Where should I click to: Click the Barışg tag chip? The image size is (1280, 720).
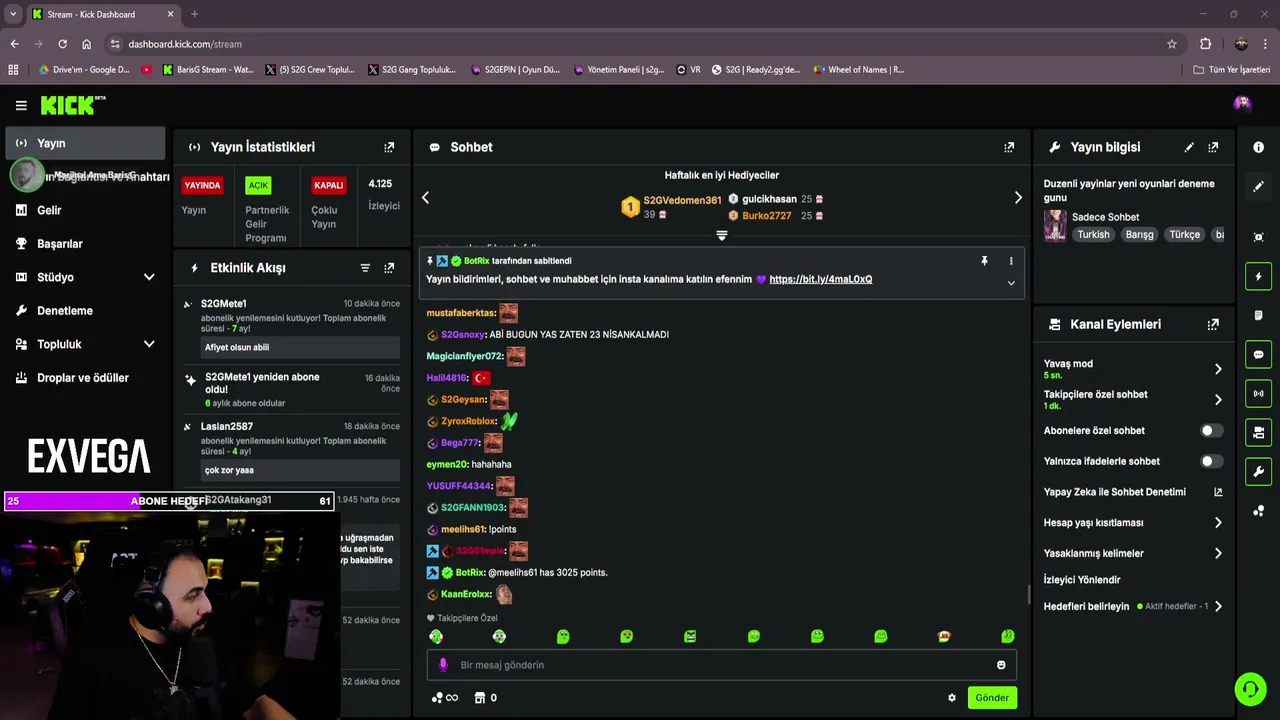[x=1139, y=235]
